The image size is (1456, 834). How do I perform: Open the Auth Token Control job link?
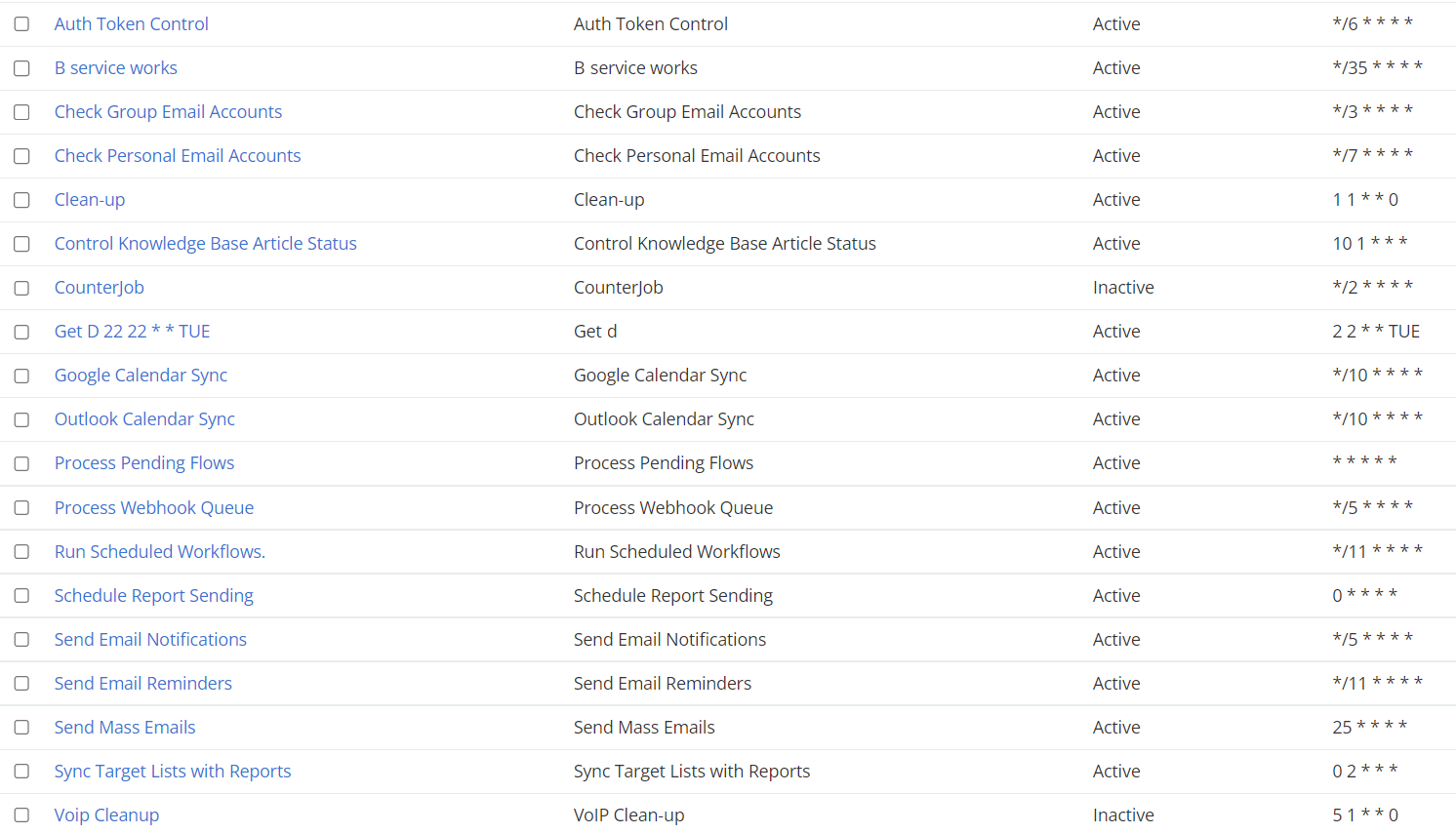[131, 24]
